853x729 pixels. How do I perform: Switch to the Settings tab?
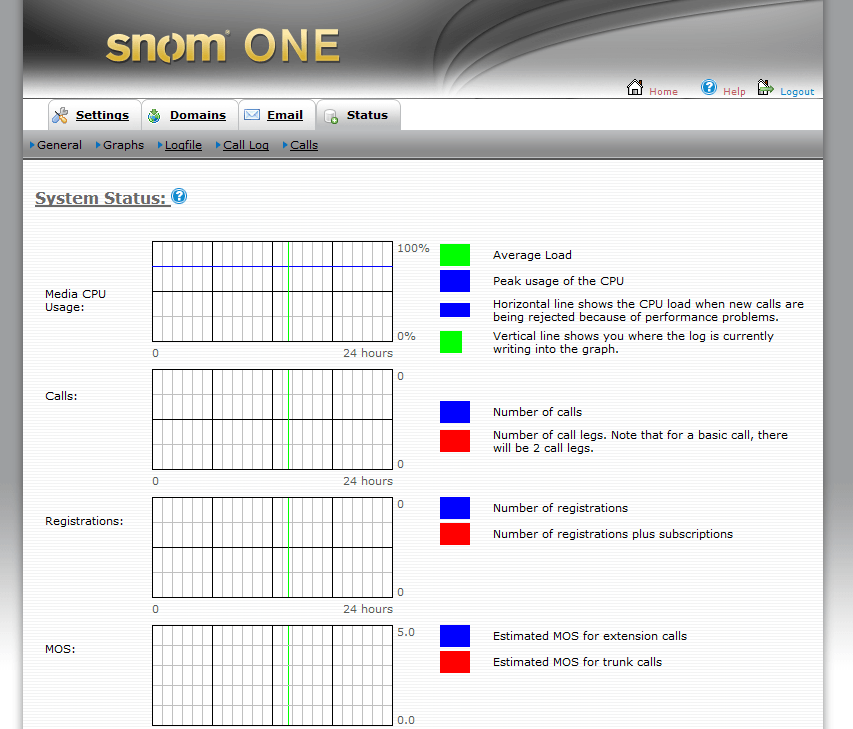(x=102, y=115)
